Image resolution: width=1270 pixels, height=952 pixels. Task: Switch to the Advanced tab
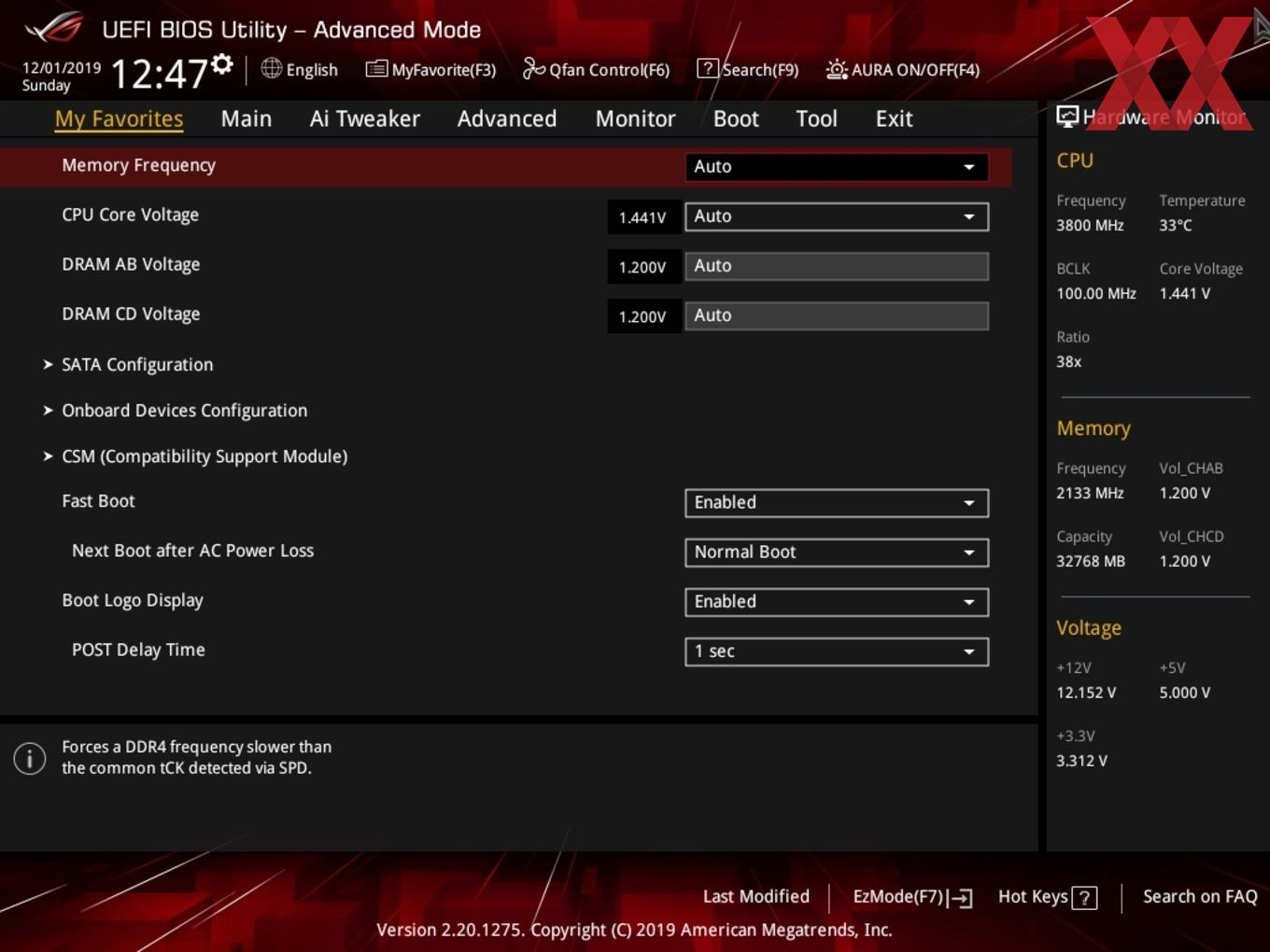507,119
